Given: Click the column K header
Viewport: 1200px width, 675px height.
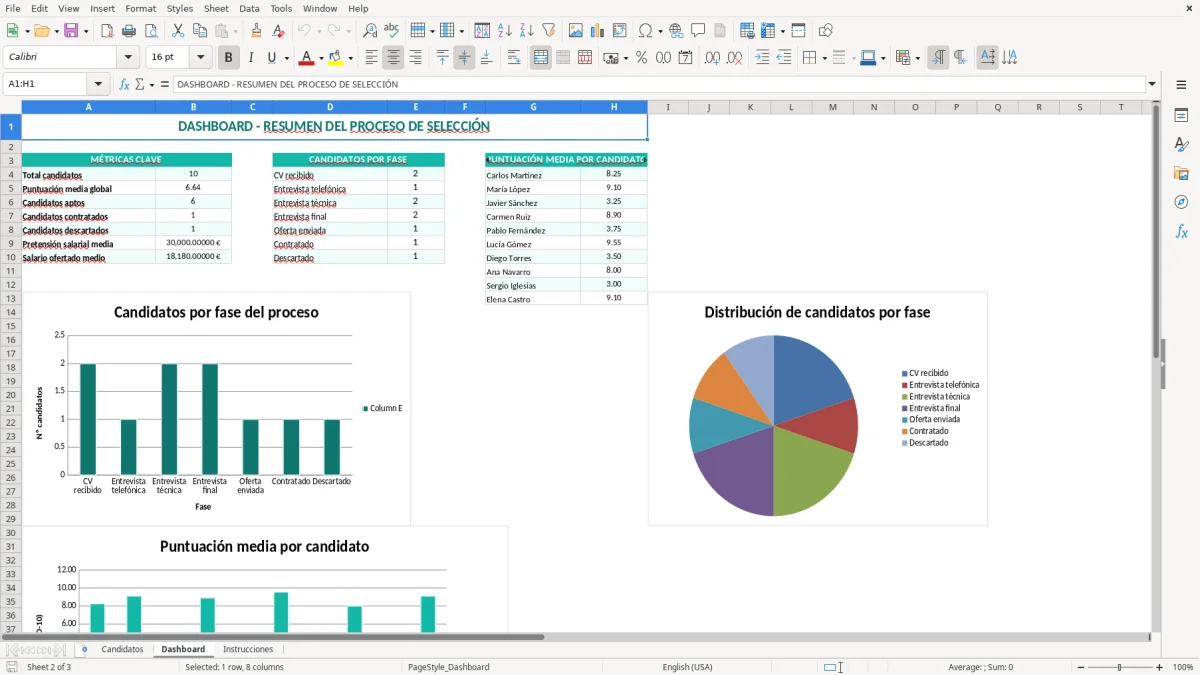Looking at the screenshot, I should 750,107.
